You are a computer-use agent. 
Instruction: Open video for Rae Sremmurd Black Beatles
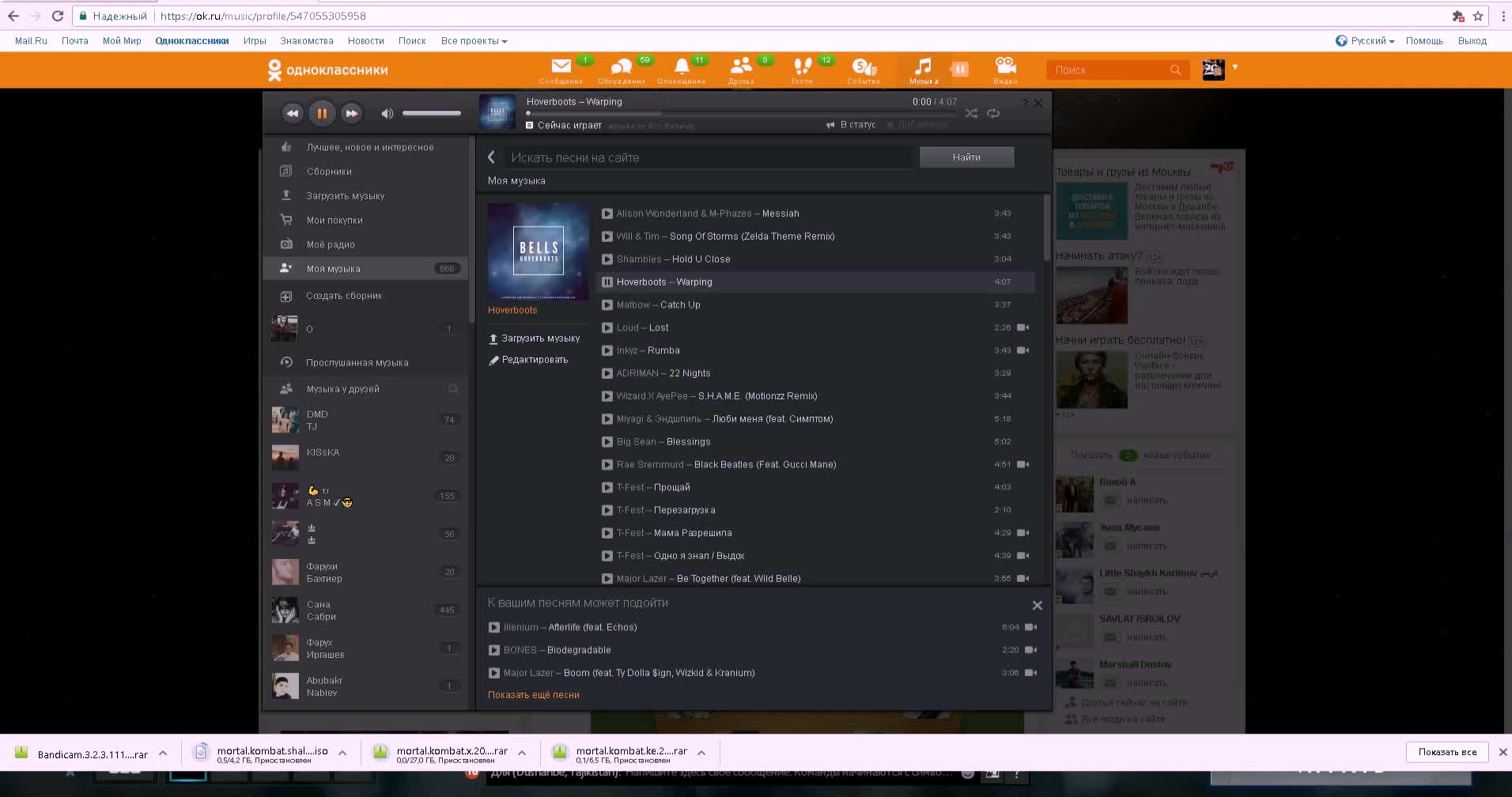pos(1022,464)
